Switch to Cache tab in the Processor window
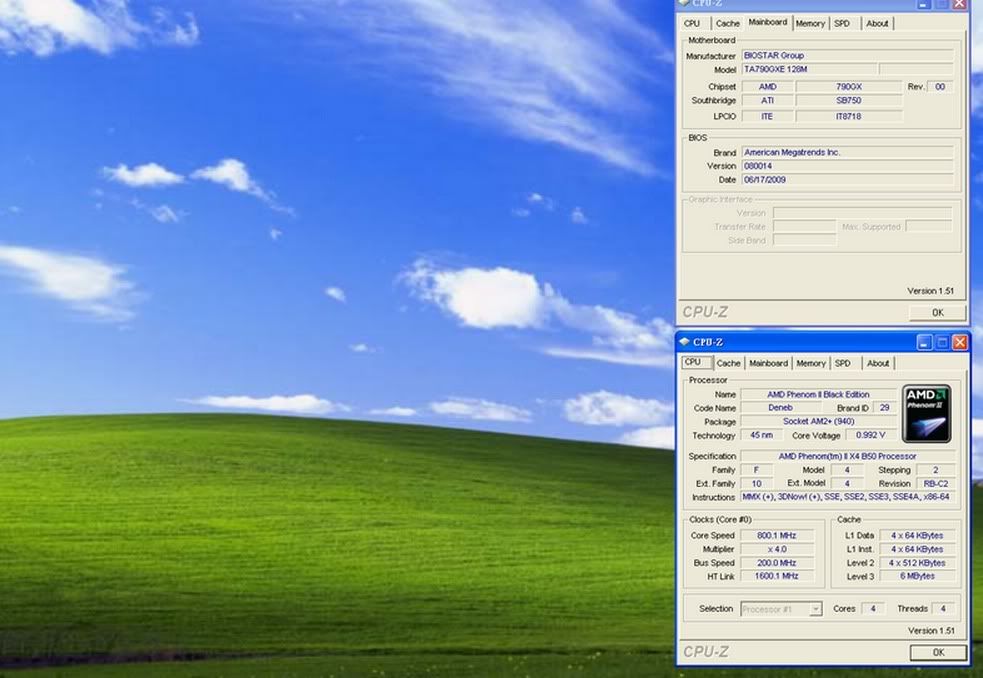Viewport: 983px width, 678px height. [728, 363]
